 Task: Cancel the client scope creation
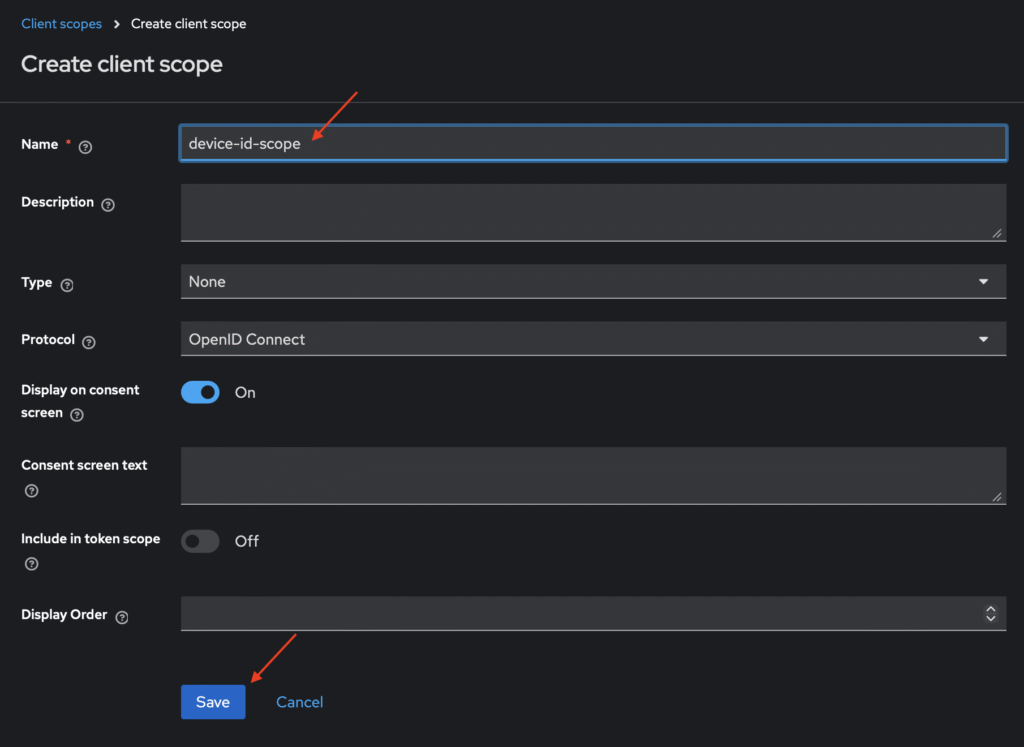(x=299, y=702)
